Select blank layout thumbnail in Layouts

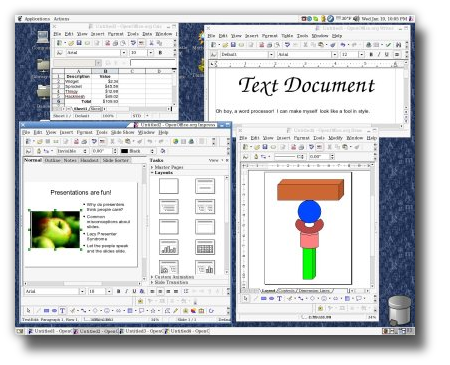[x=169, y=186]
